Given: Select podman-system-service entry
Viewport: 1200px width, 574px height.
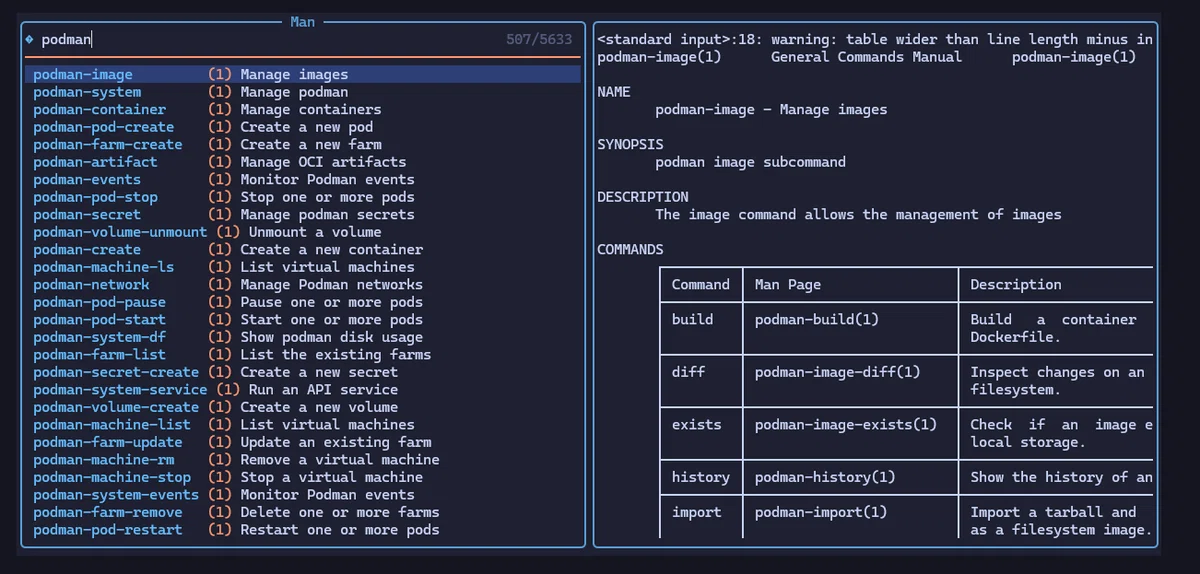Looking at the screenshot, I should [x=302, y=389].
